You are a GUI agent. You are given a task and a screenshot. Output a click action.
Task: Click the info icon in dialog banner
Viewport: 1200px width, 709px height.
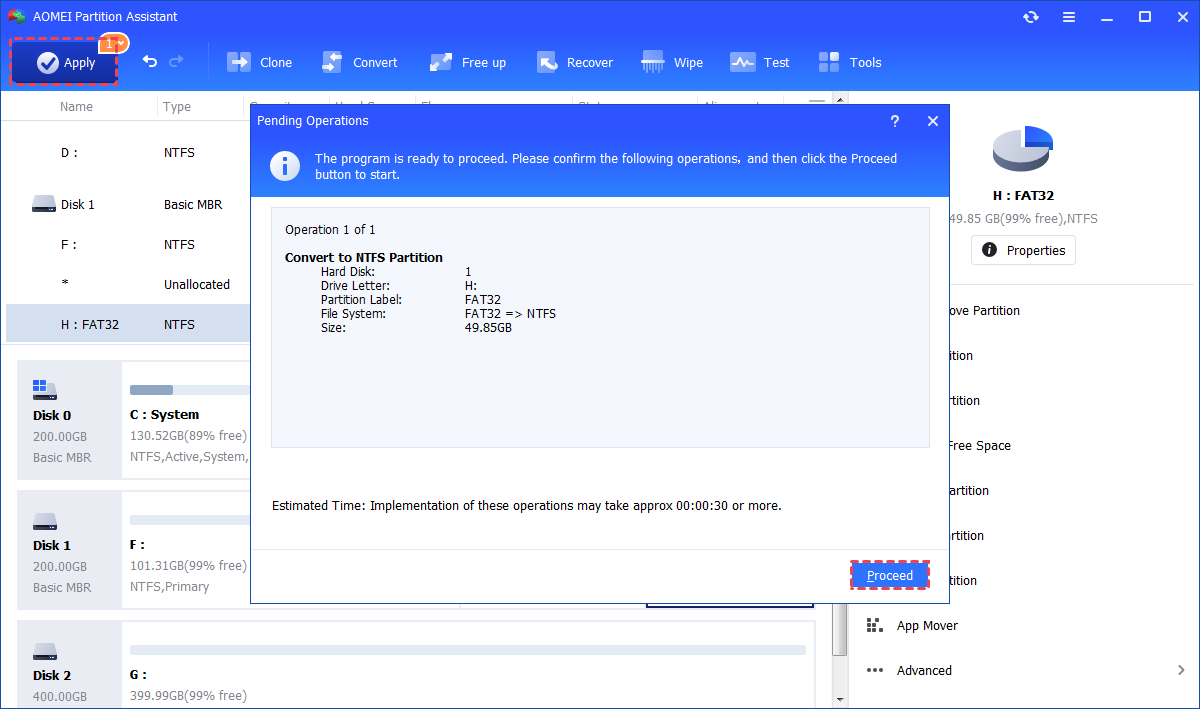(285, 166)
